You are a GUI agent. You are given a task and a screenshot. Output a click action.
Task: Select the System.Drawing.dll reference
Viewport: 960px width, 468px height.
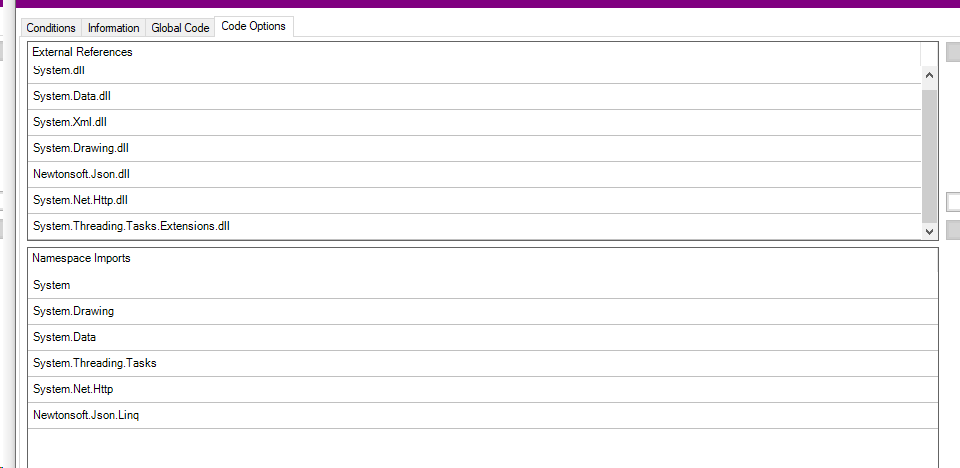(x=474, y=149)
